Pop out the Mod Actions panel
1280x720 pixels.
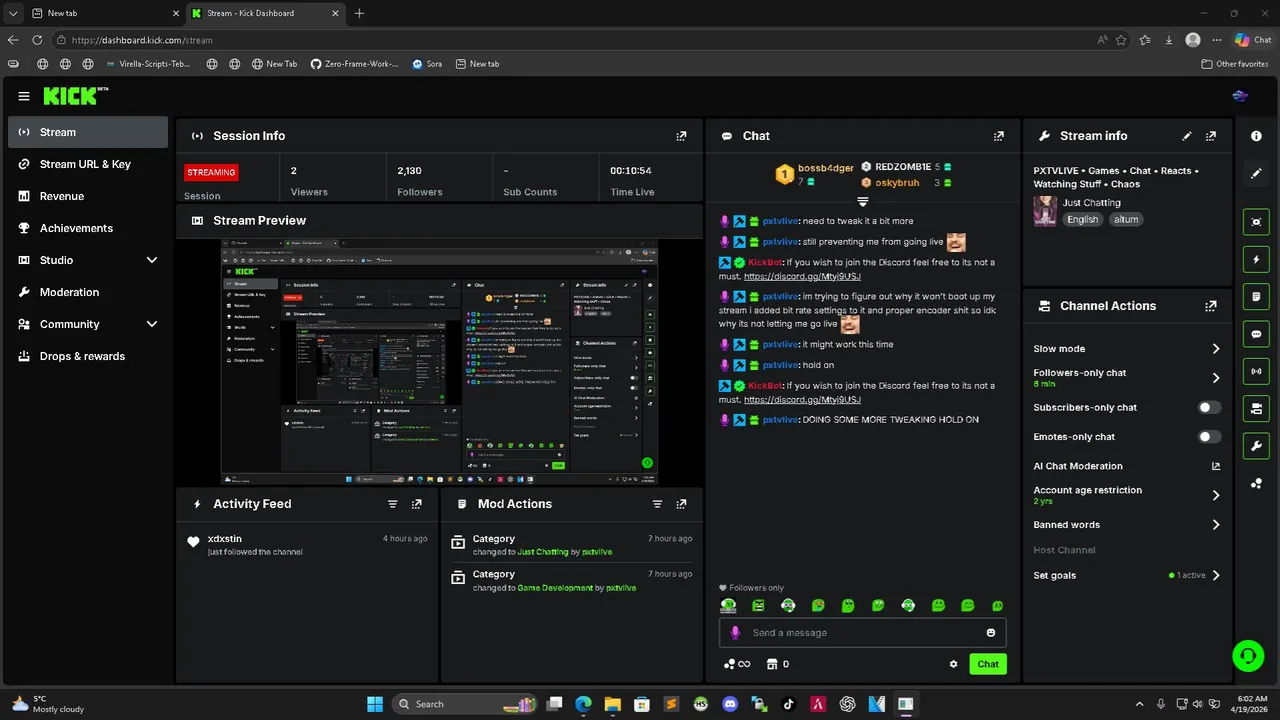click(x=681, y=504)
